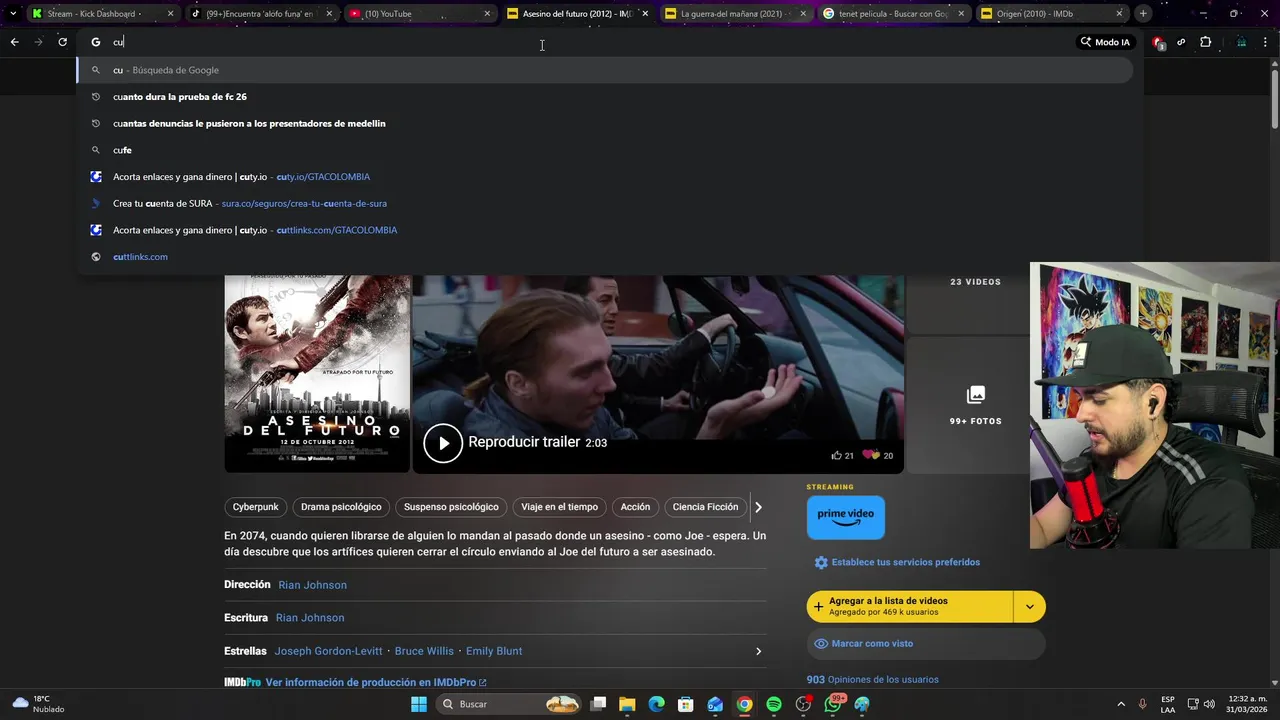Select the Suspenso psicológico genre chip
1280x720 pixels.
pyautogui.click(x=451, y=507)
